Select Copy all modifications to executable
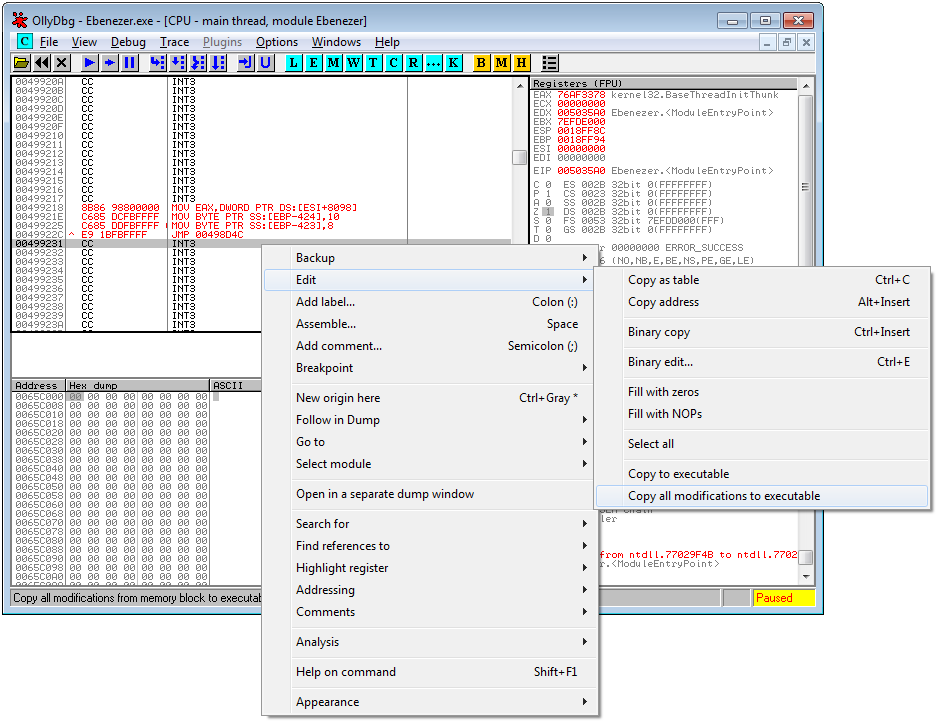This screenshot has width=940, height=721. pyautogui.click(x=762, y=496)
